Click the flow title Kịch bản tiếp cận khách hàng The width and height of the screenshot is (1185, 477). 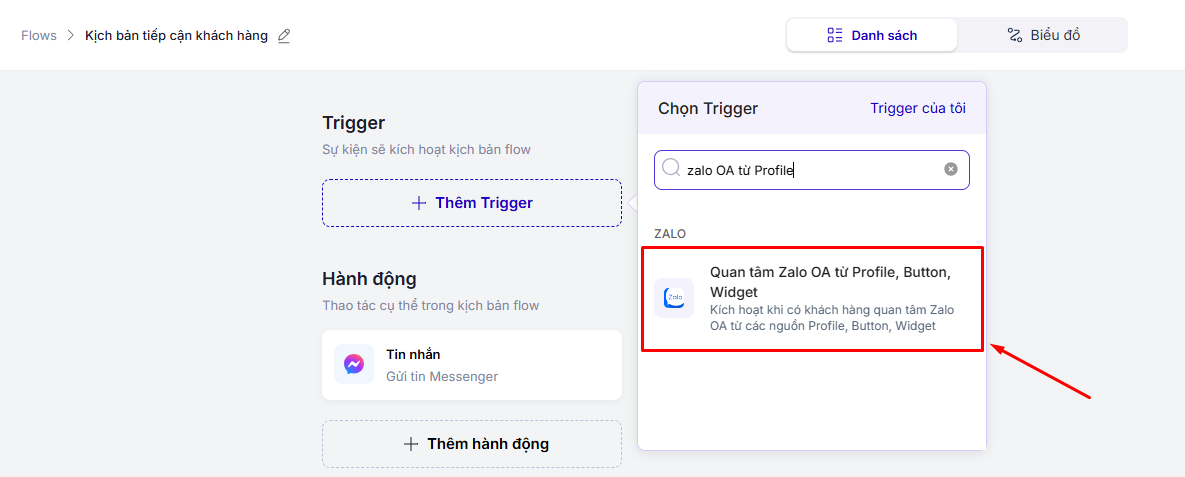click(176, 36)
